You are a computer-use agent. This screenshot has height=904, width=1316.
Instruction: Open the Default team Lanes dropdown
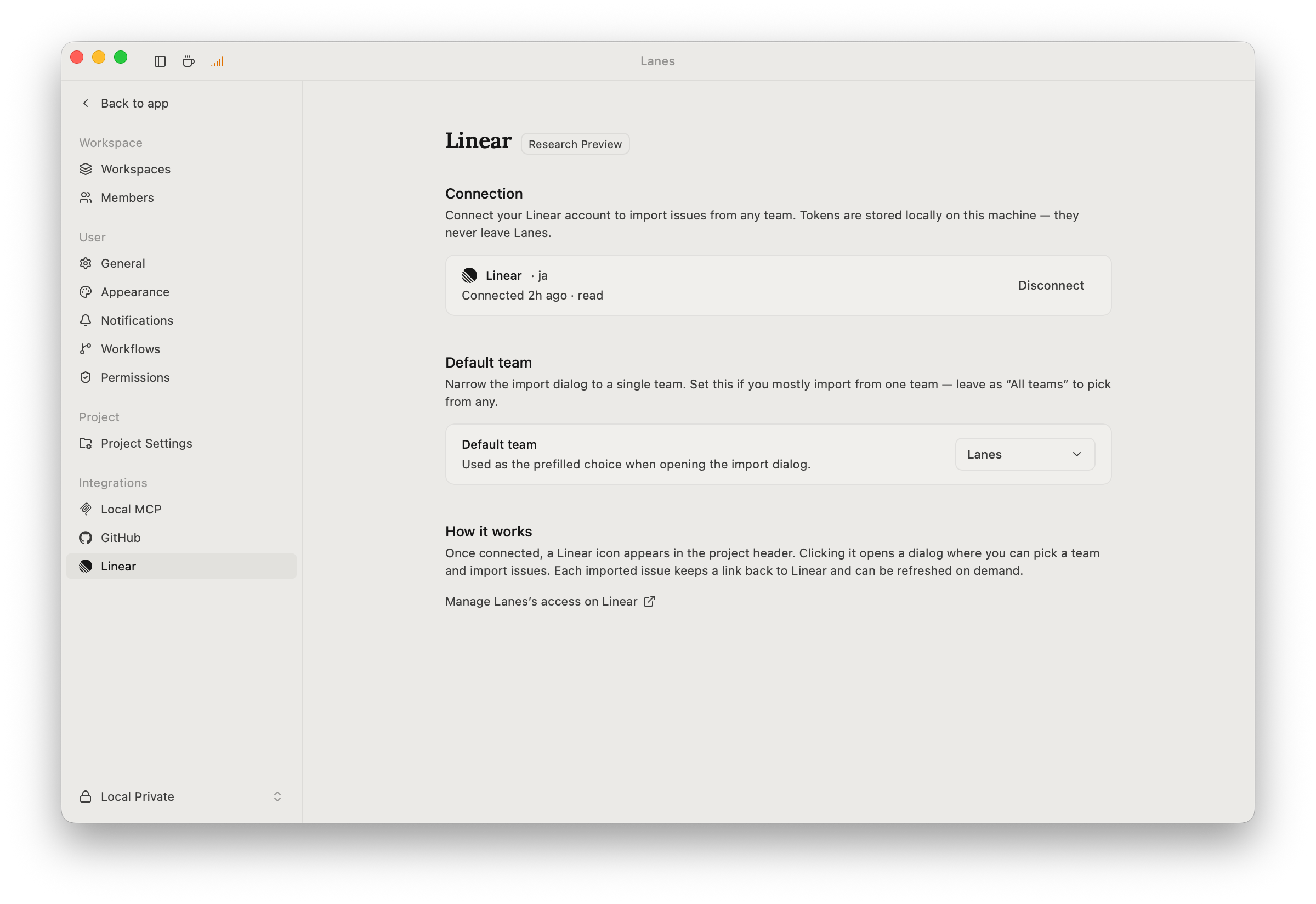click(1025, 454)
